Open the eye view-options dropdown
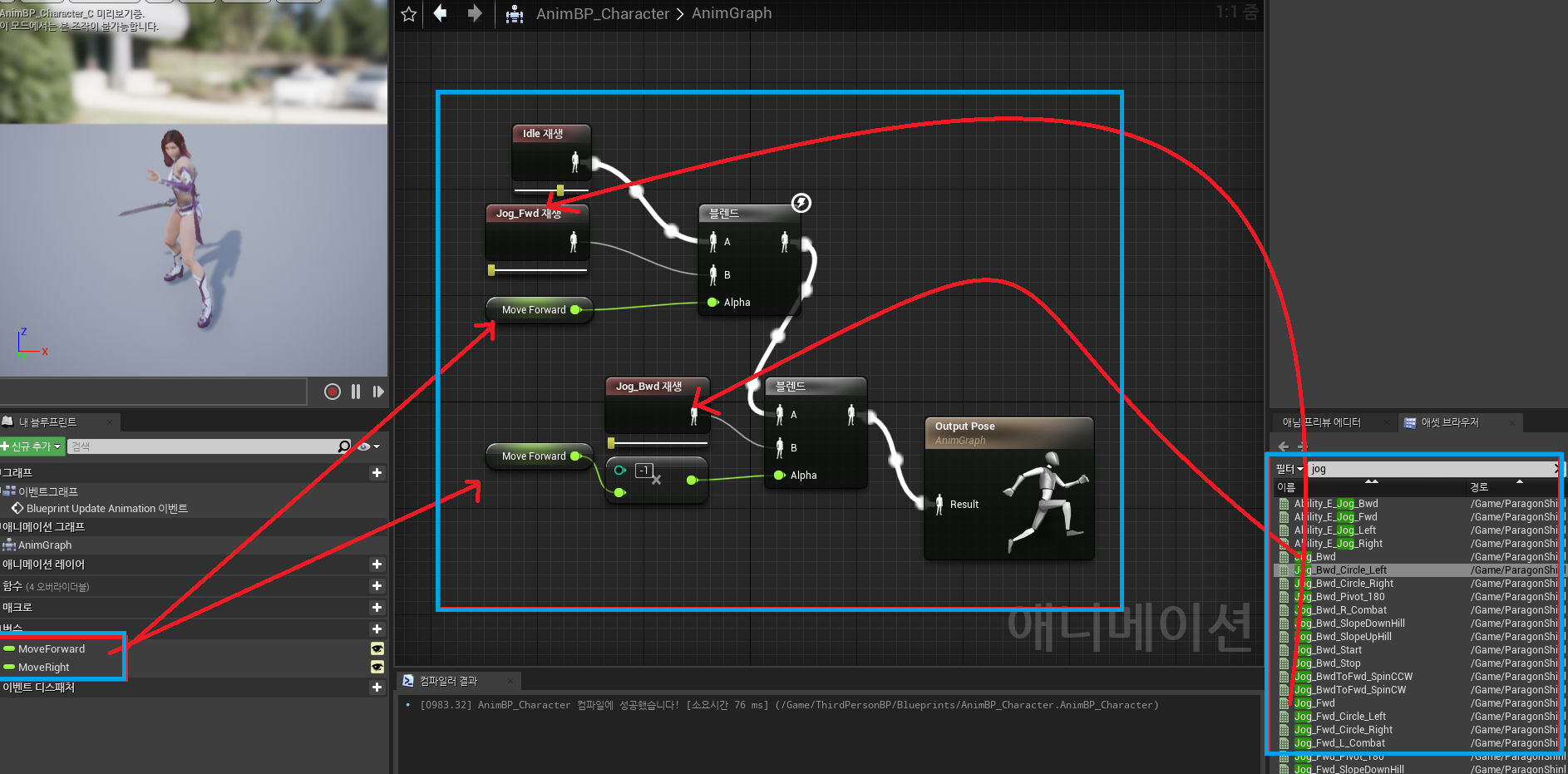 [368, 446]
